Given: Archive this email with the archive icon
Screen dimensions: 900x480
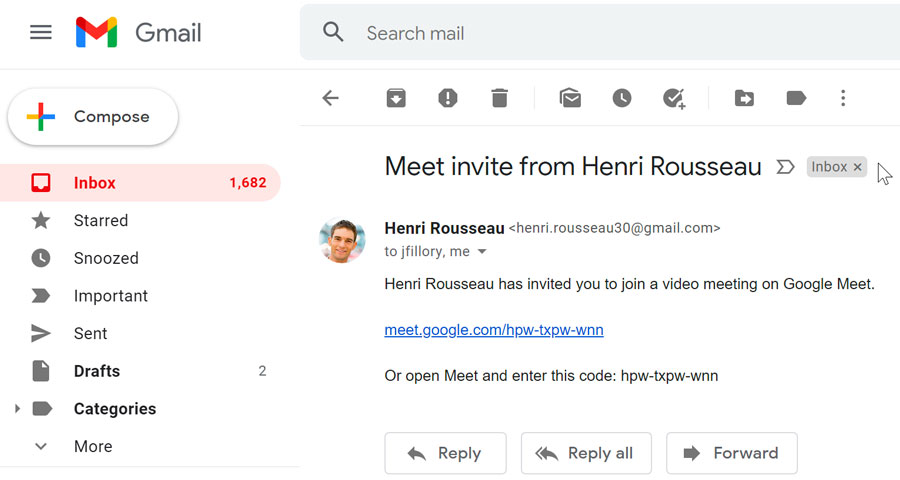Looking at the screenshot, I should point(396,98).
